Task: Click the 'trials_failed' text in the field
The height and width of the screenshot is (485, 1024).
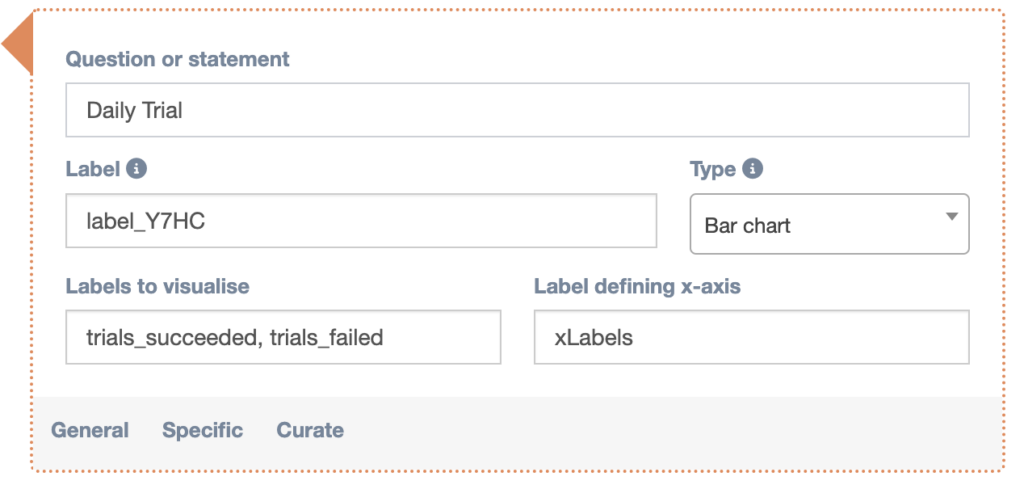Action: click(x=326, y=338)
